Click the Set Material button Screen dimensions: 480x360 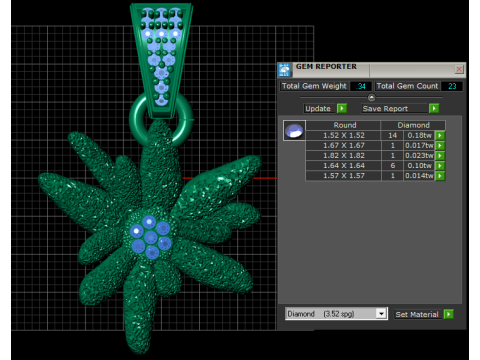tap(417, 314)
